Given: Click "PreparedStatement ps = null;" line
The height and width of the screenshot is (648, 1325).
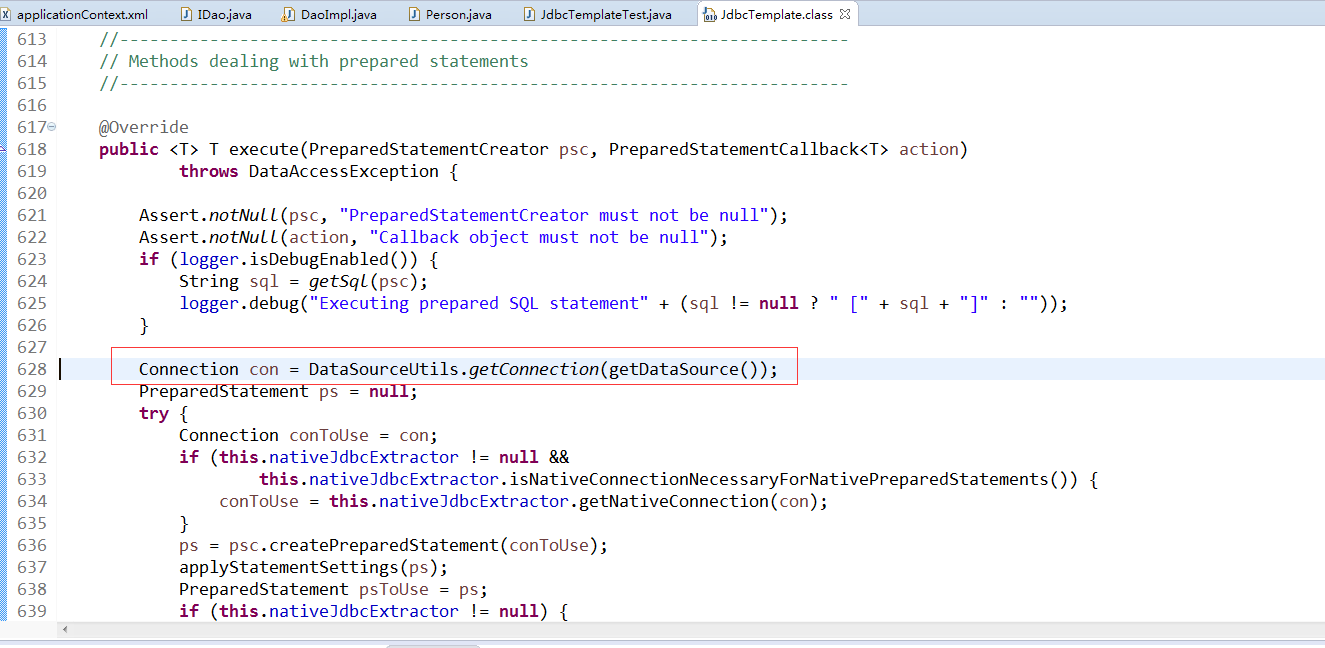Looking at the screenshot, I should pos(278,391).
